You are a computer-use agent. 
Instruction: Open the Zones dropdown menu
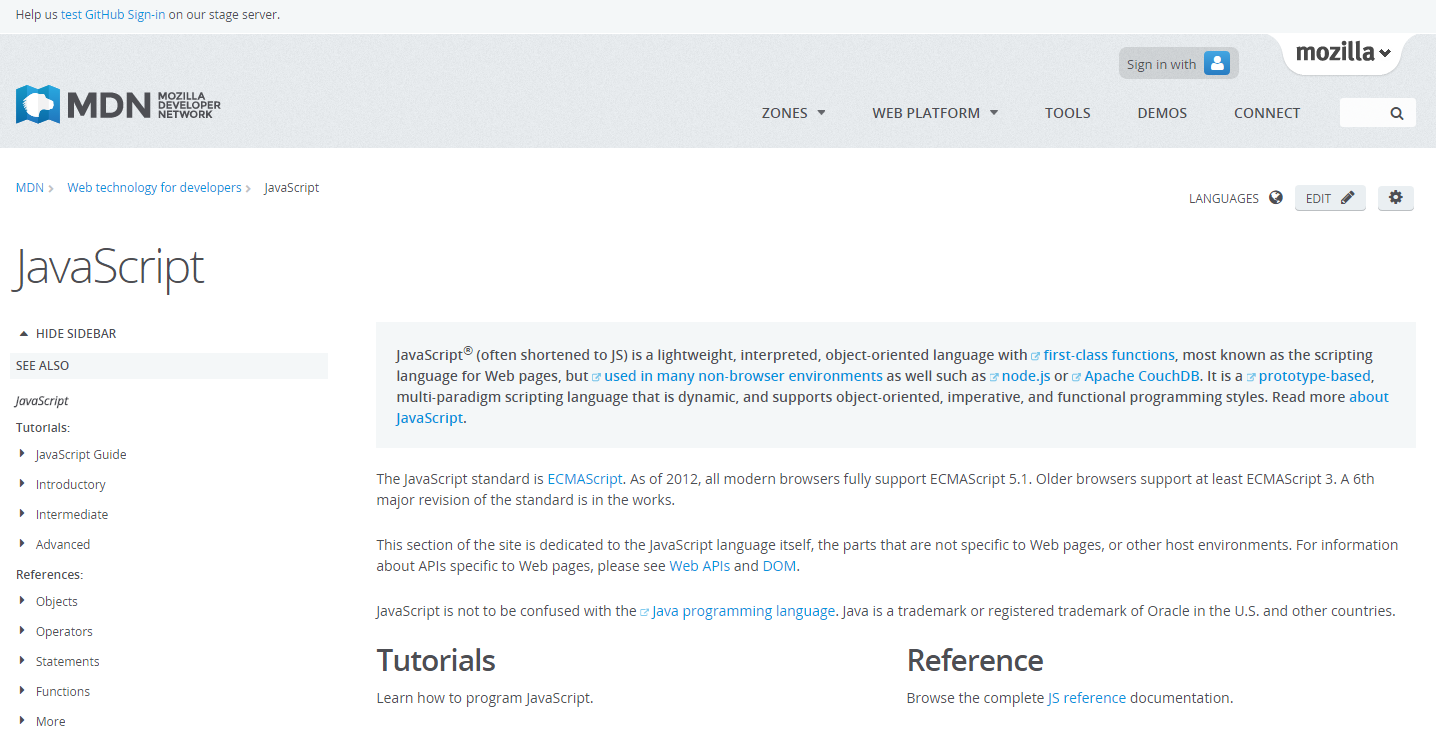pos(794,113)
